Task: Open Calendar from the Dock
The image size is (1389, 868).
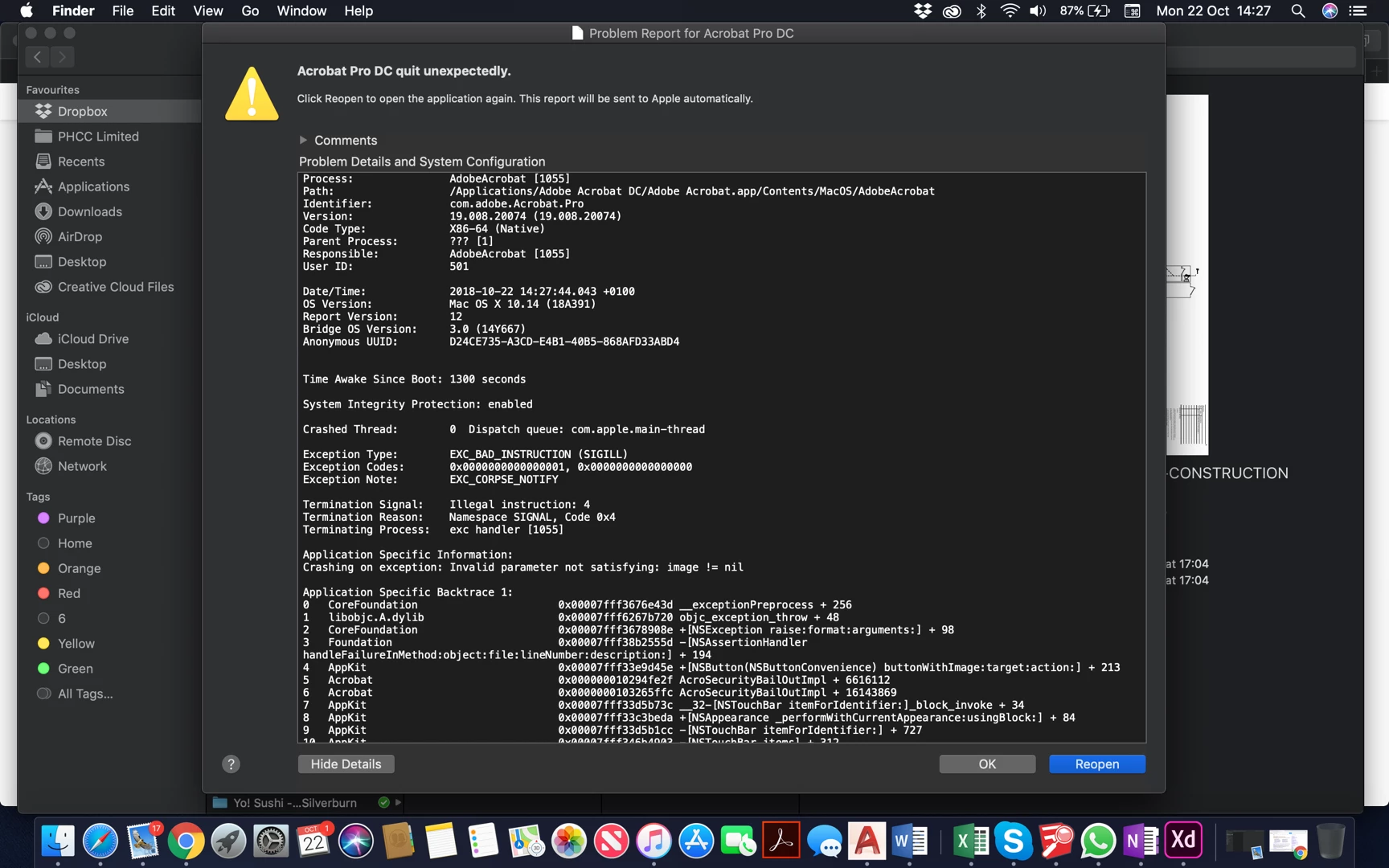Action: [313, 841]
